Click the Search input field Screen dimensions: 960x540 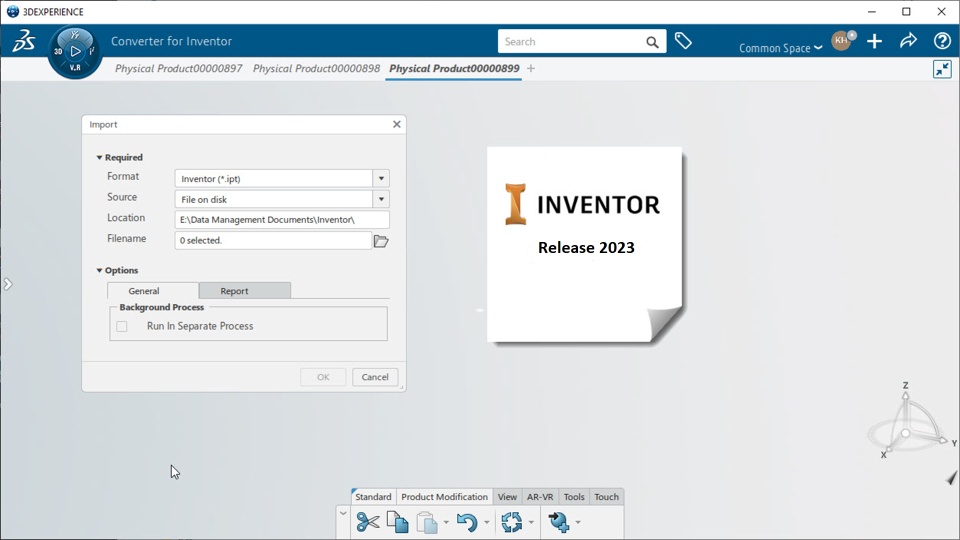click(571, 42)
